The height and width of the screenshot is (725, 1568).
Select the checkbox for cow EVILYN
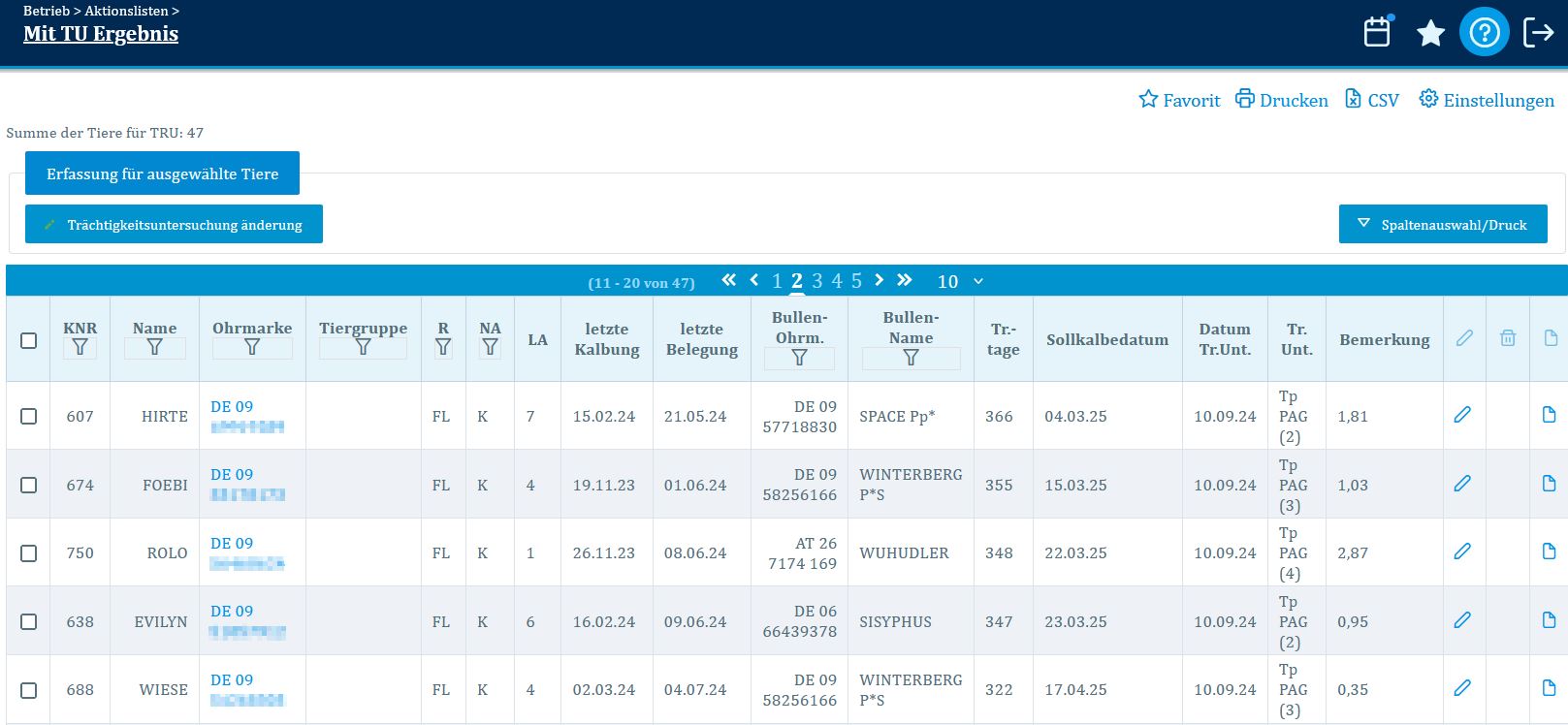tap(29, 621)
